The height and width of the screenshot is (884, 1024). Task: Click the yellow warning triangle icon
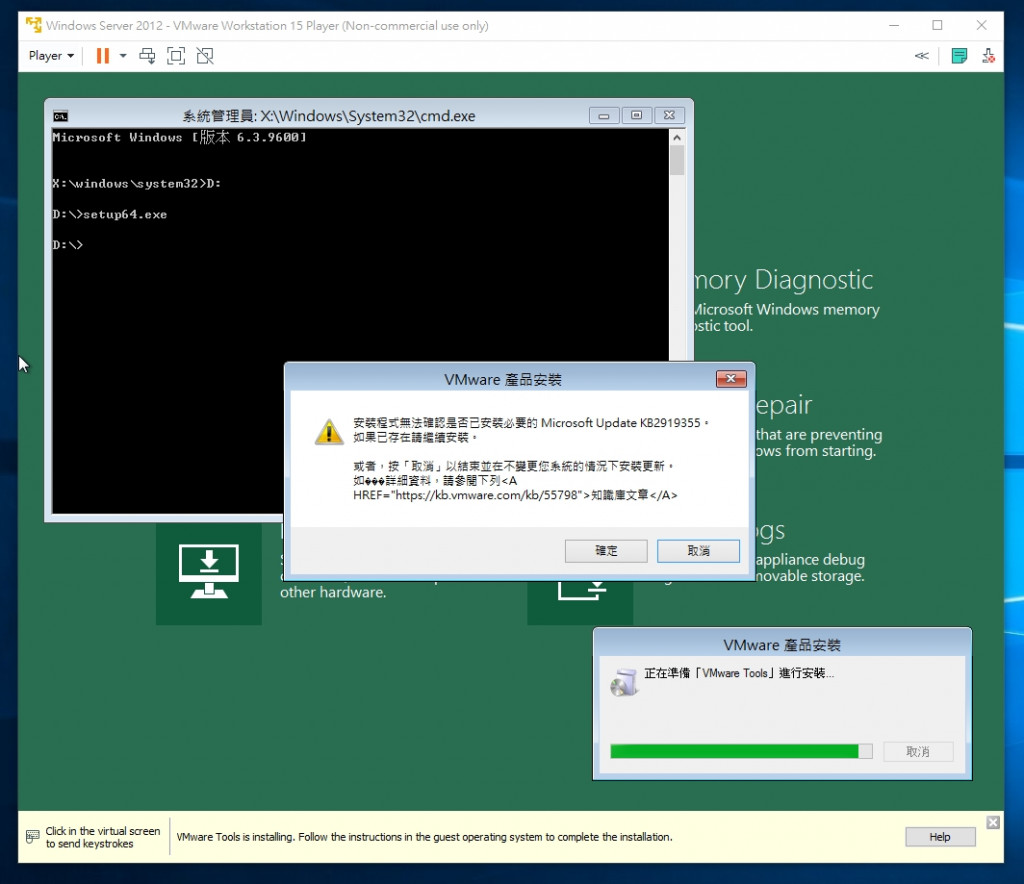pos(329,432)
